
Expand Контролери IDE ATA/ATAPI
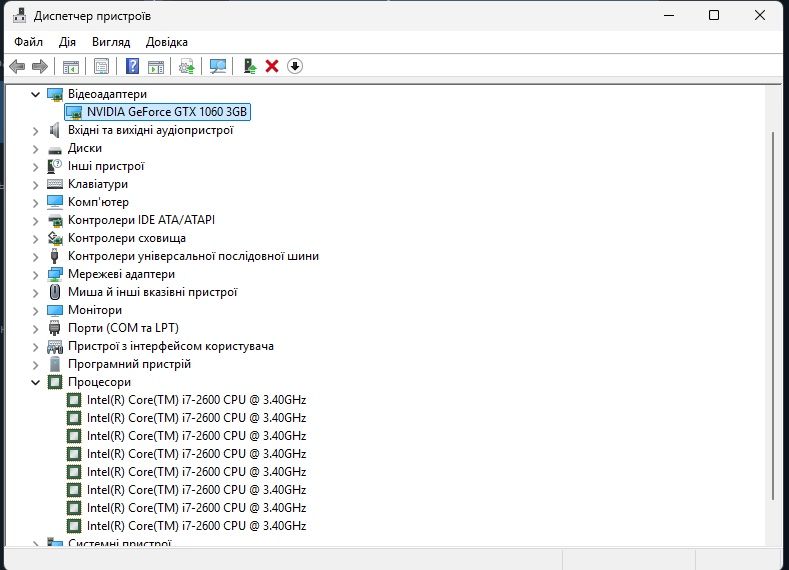click(35, 221)
